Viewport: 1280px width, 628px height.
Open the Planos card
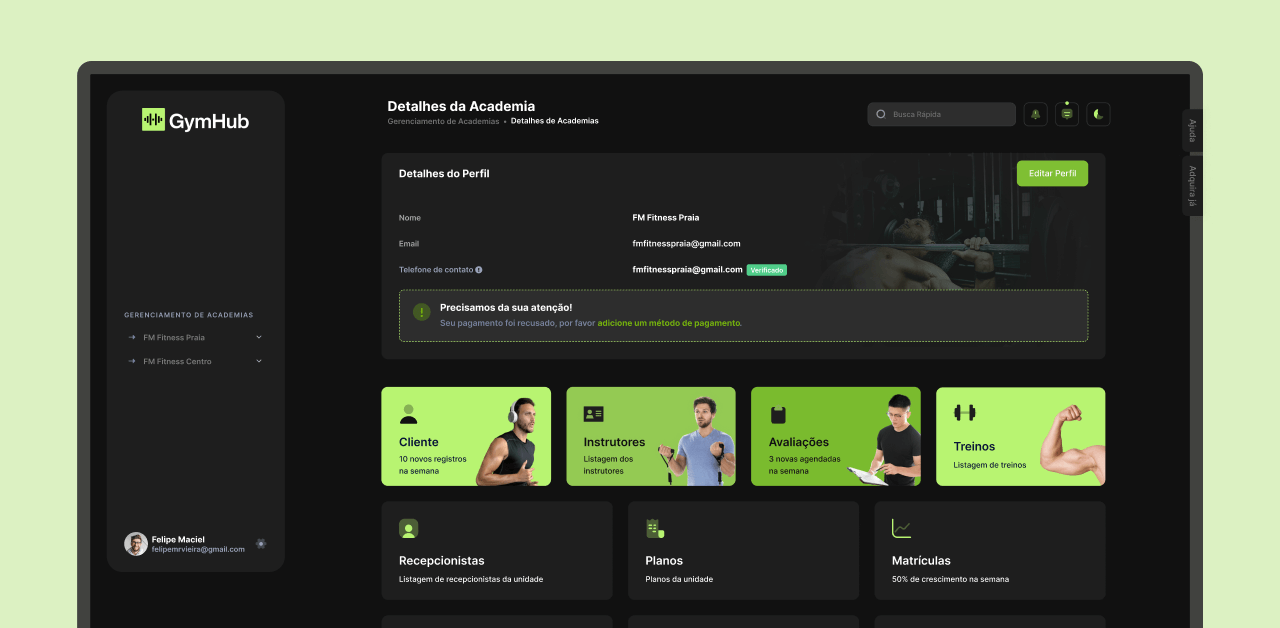pyautogui.click(x=743, y=550)
